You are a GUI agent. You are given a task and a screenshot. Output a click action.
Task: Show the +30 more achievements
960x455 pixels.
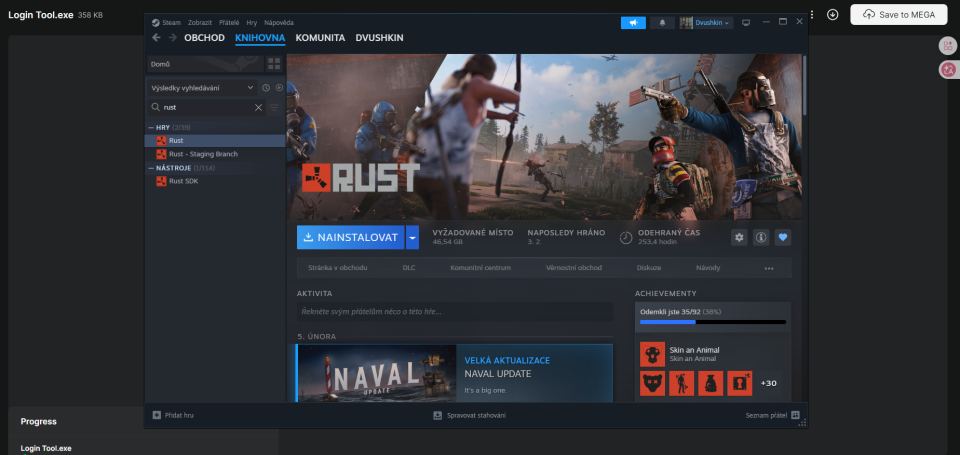(768, 383)
